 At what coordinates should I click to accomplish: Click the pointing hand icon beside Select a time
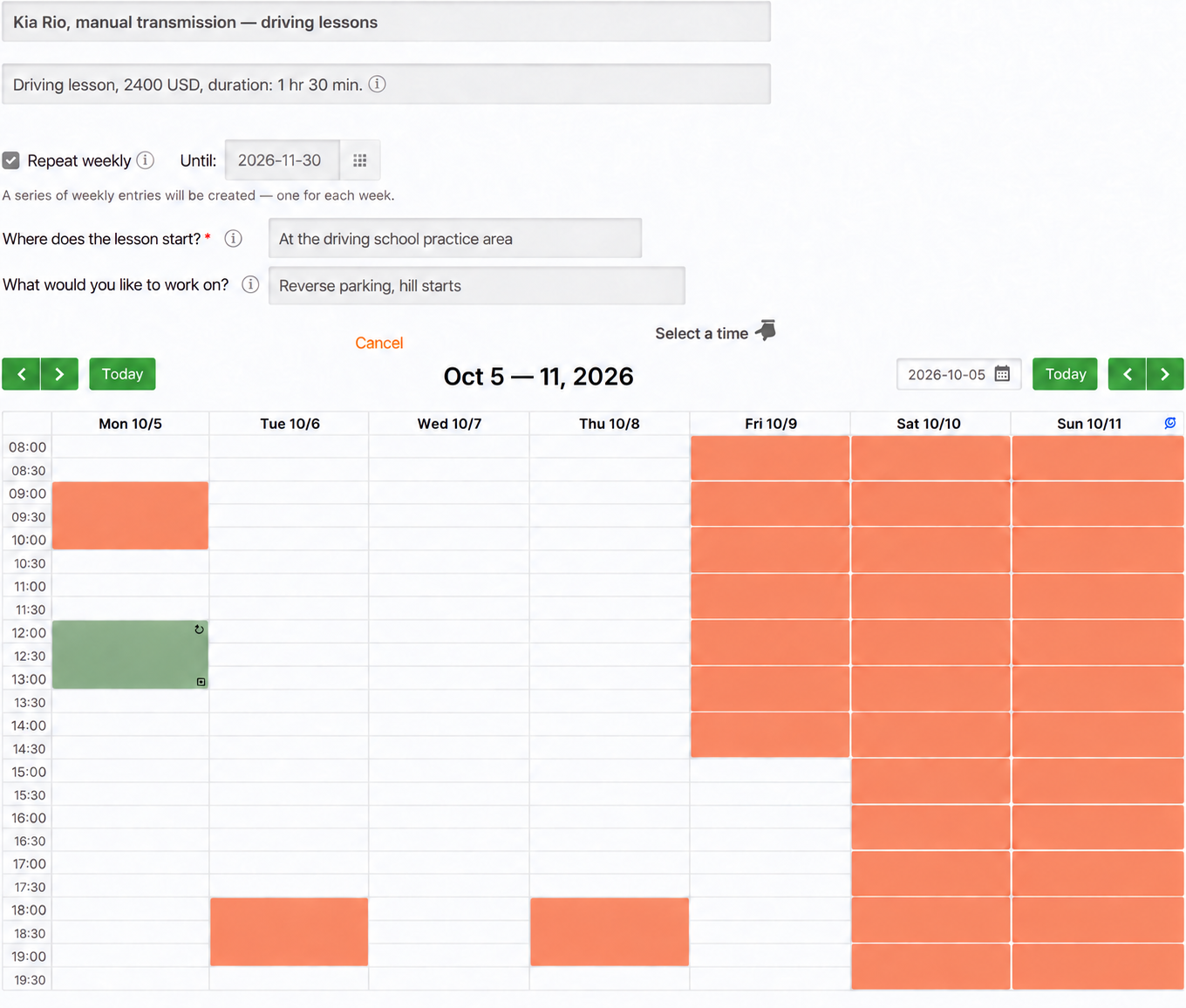coord(766,331)
